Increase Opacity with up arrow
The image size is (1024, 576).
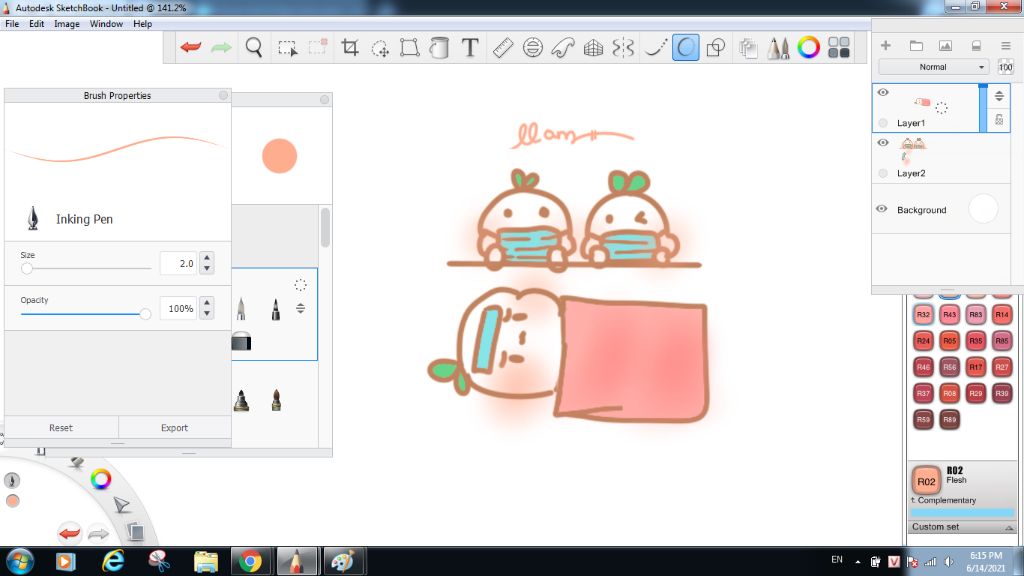pyautogui.click(x=207, y=302)
